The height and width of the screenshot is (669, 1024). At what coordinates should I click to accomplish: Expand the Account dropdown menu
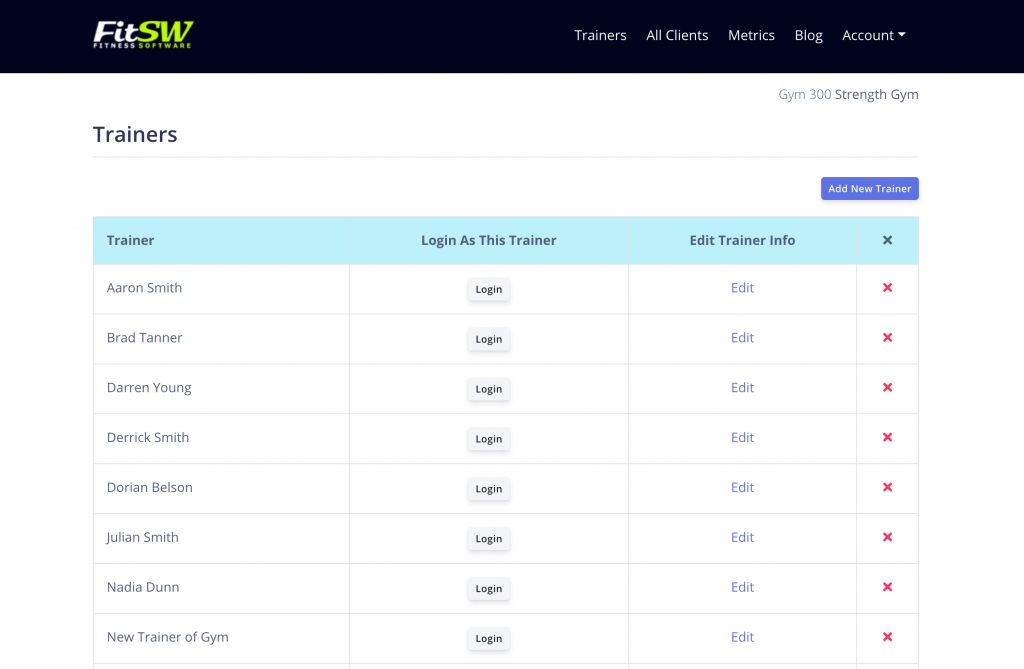873,35
